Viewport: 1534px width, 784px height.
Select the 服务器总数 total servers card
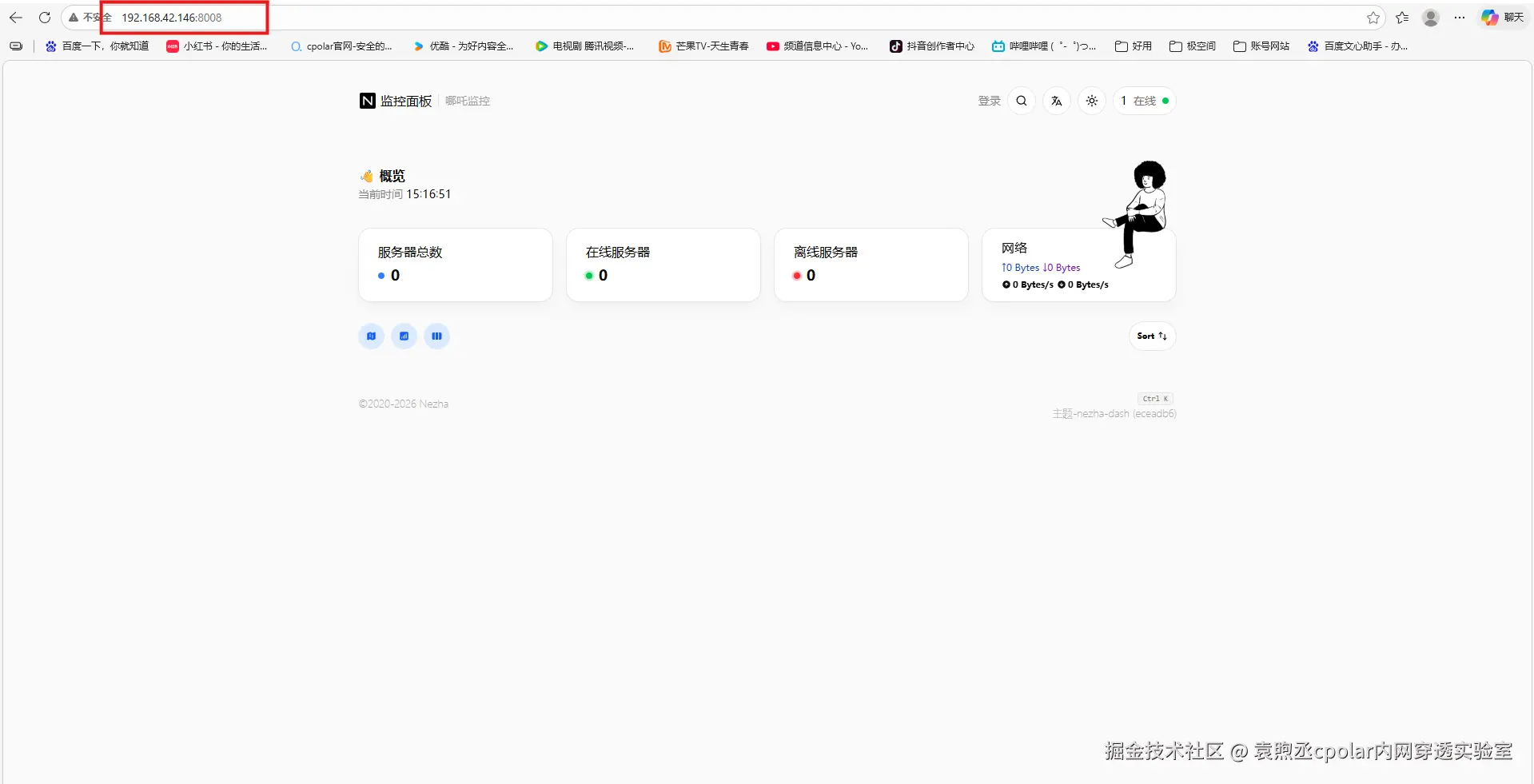pyautogui.click(x=456, y=265)
